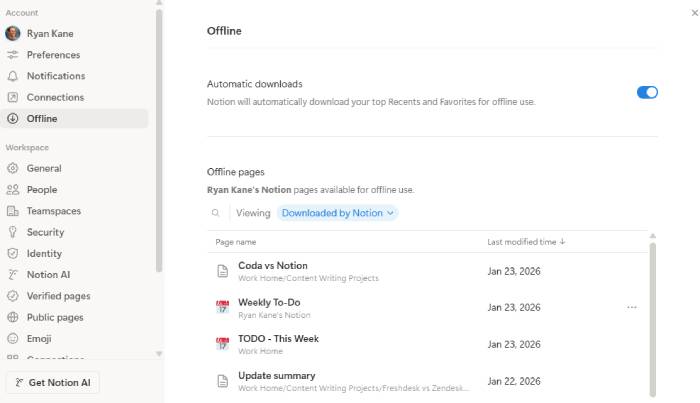Image resolution: width=700 pixels, height=403 pixels.
Task: Toggle the Automatic downloads switch off
Action: point(647,92)
